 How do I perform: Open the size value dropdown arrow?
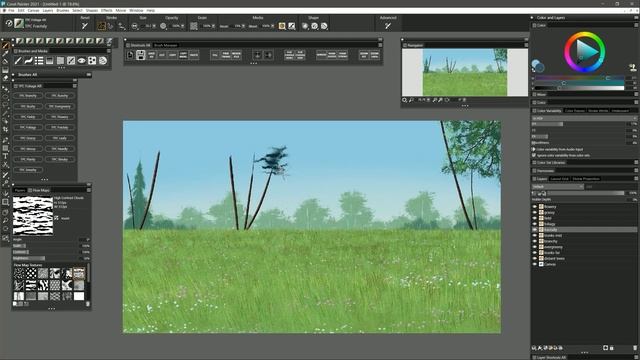coord(154,26)
